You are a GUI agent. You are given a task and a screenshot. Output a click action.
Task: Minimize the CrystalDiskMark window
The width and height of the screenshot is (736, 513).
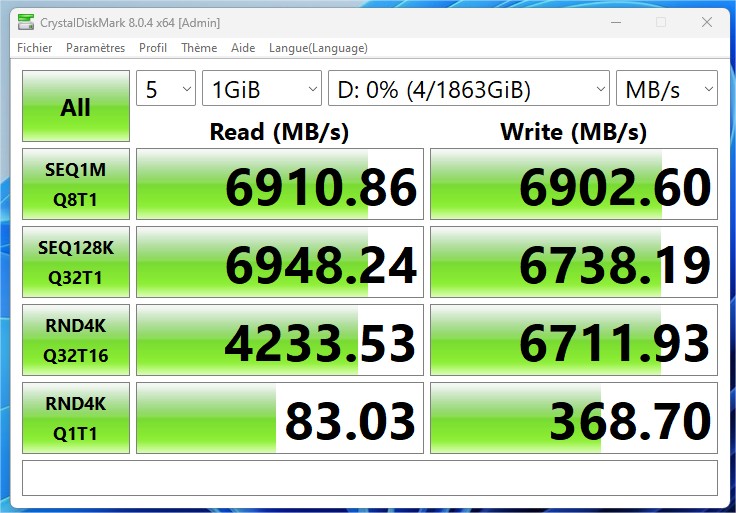pos(616,22)
